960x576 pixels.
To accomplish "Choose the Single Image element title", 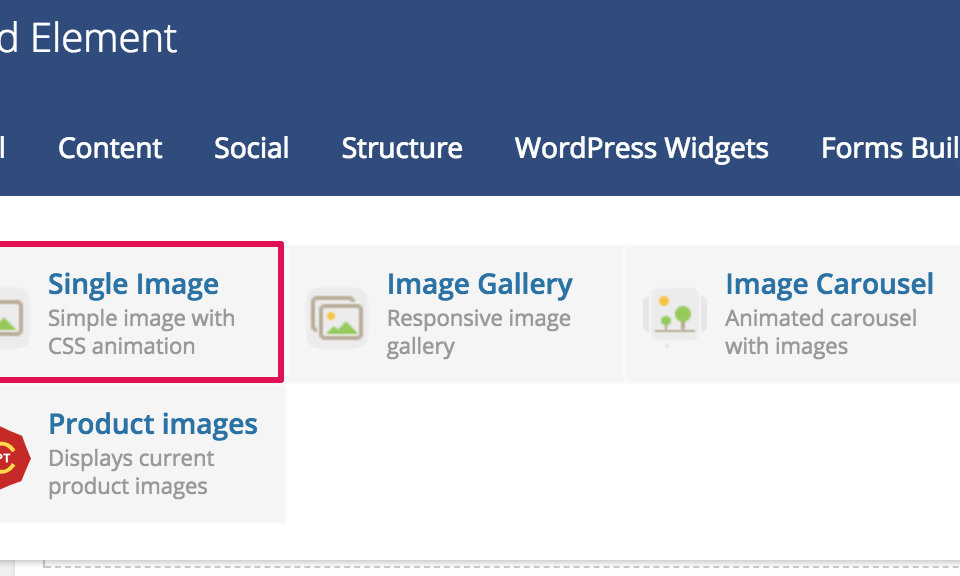I will [133, 284].
